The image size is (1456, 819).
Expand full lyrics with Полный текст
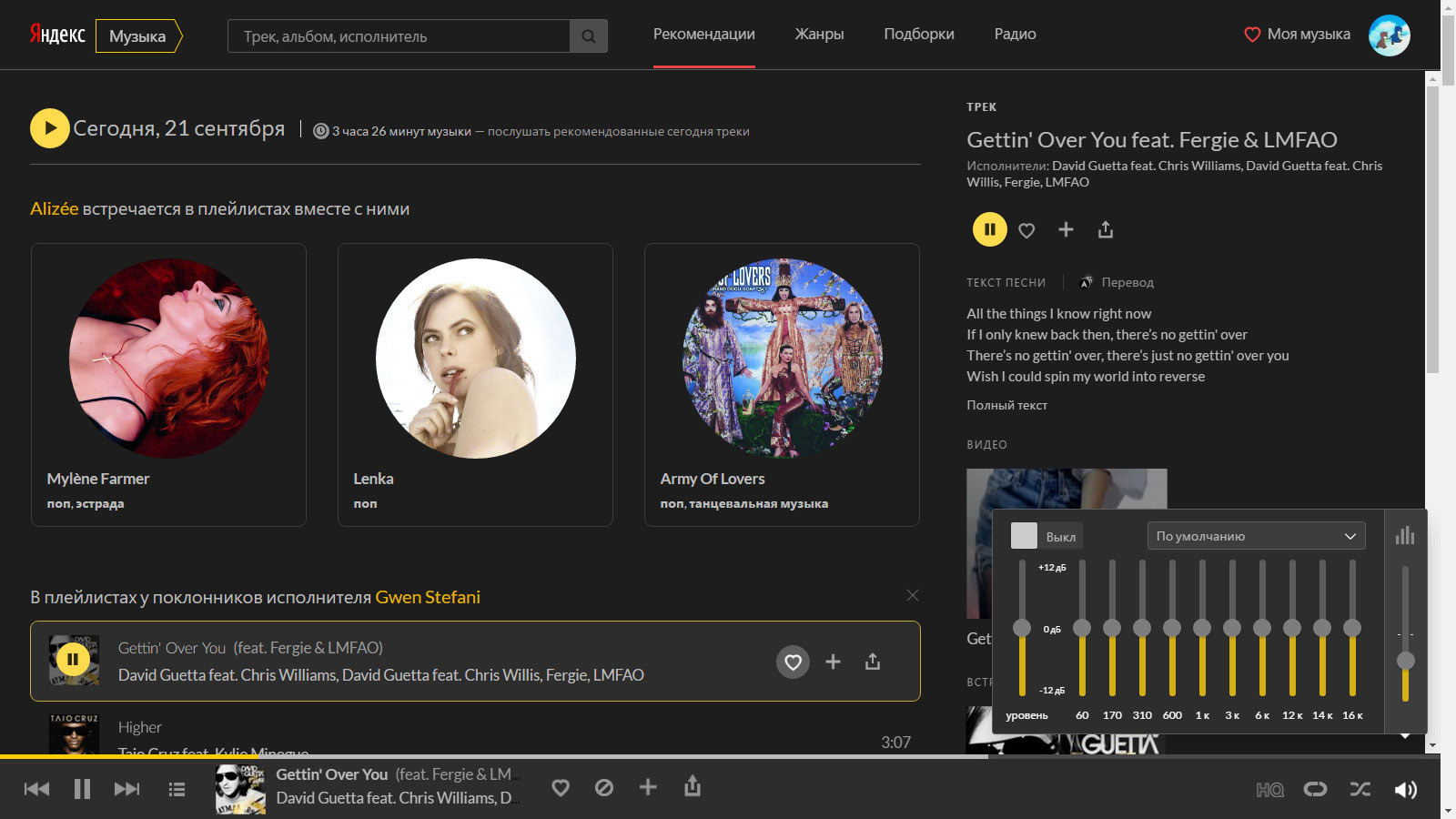pyautogui.click(x=1006, y=405)
